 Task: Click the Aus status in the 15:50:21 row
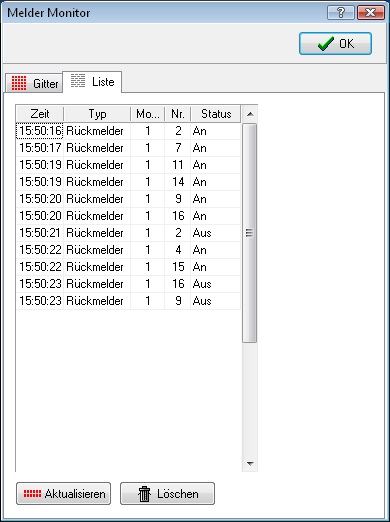tap(202, 233)
